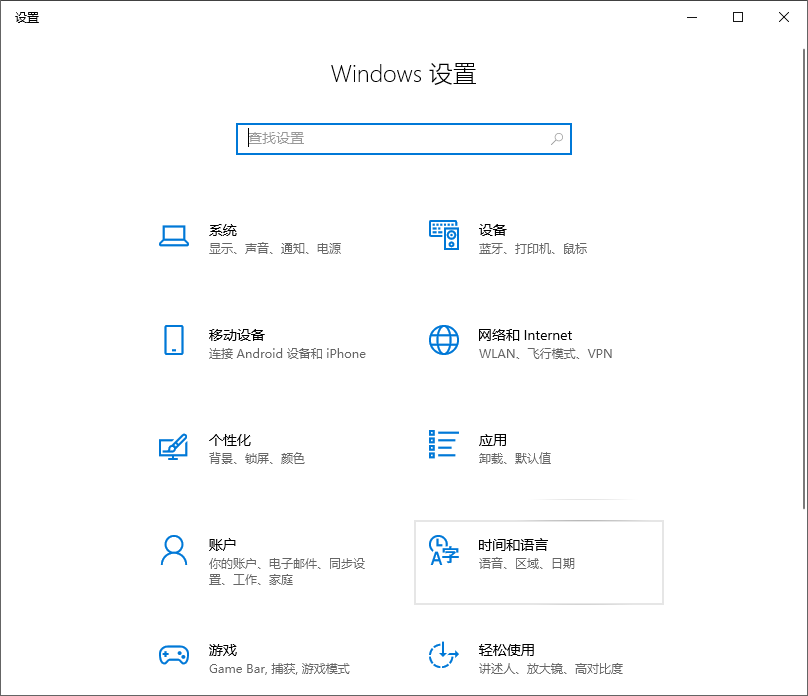Click the globe icon for Network and Internet
The width and height of the screenshot is (808, 696).
[x=444, y=340]
